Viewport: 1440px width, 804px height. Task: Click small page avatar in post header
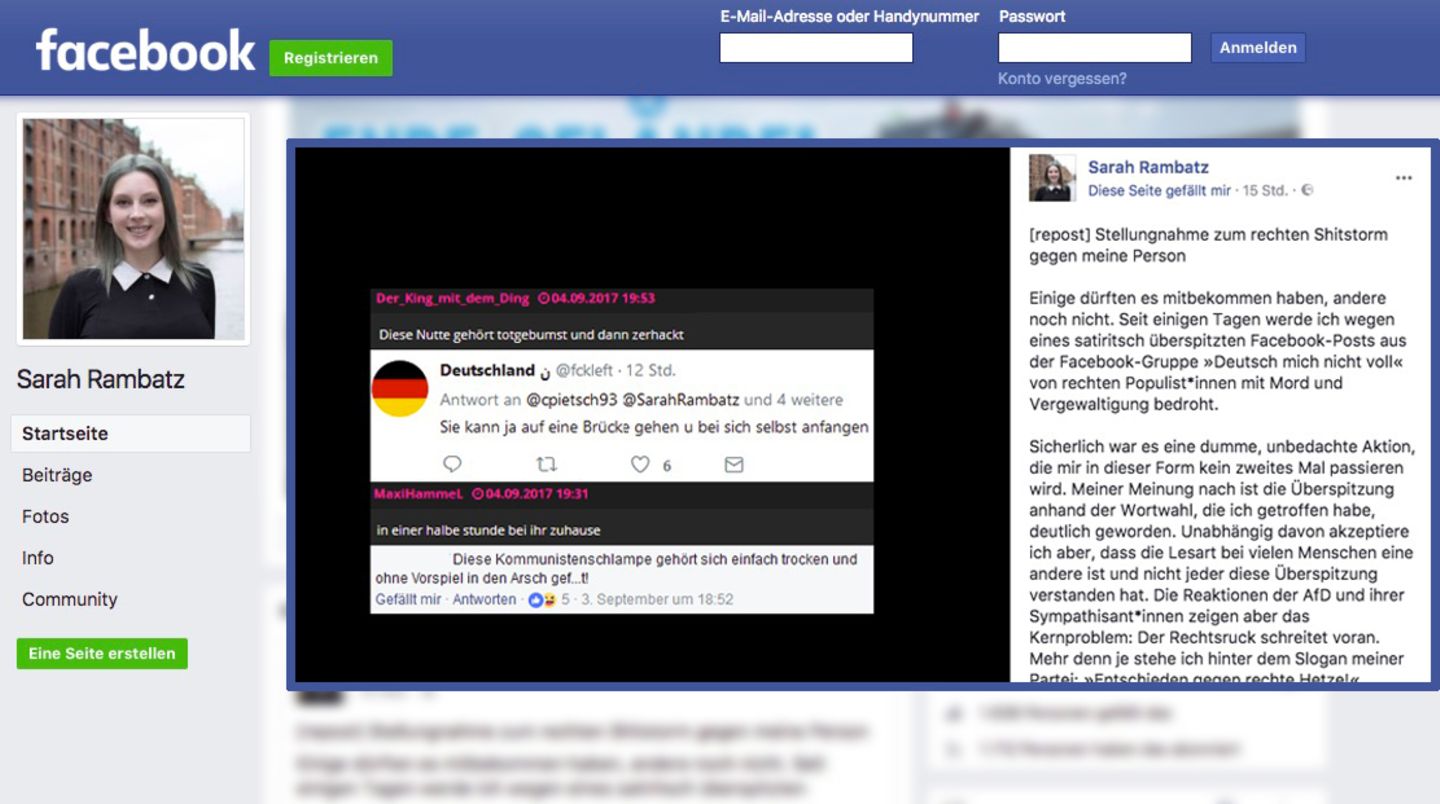[1052, 178]
